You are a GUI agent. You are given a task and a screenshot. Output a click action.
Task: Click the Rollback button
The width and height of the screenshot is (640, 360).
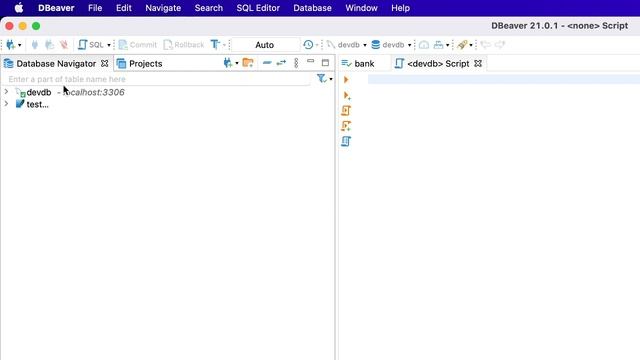[184, 44]
